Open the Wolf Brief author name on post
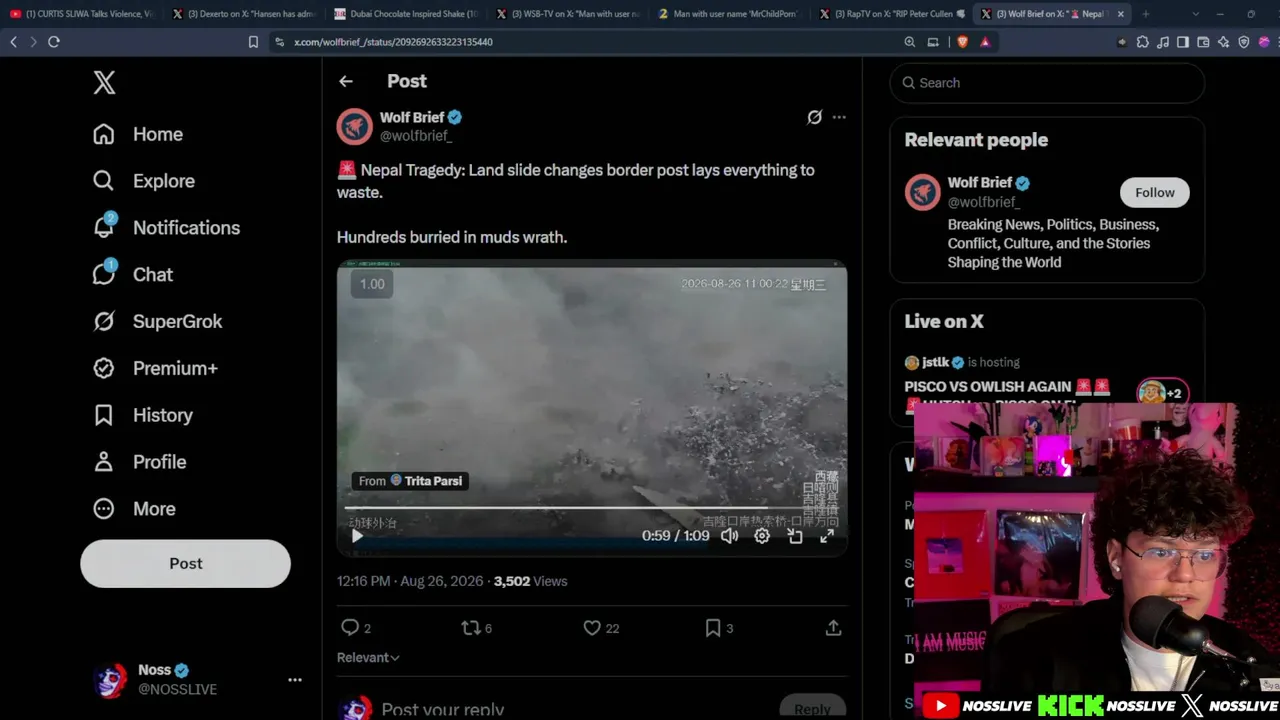This screenshot has height=720, width=1280. click(x=412, y=118)
